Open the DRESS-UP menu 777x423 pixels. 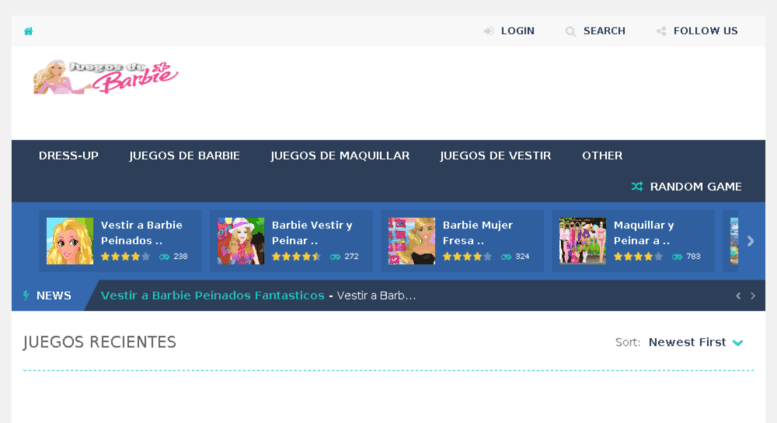(x=68, y=156)
